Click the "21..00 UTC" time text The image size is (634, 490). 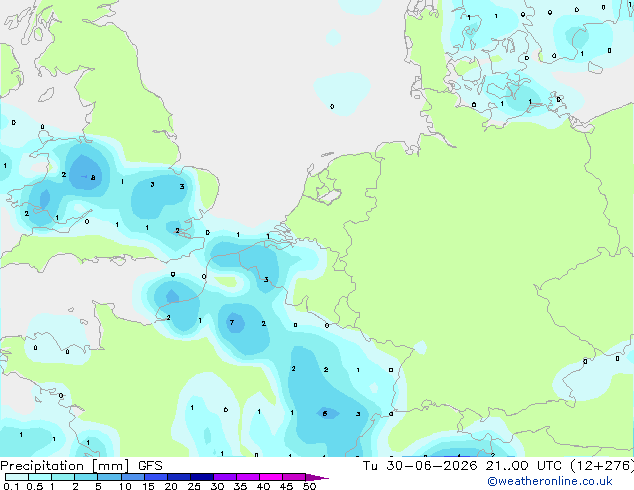pyautogui.click(x=524, y=466)
